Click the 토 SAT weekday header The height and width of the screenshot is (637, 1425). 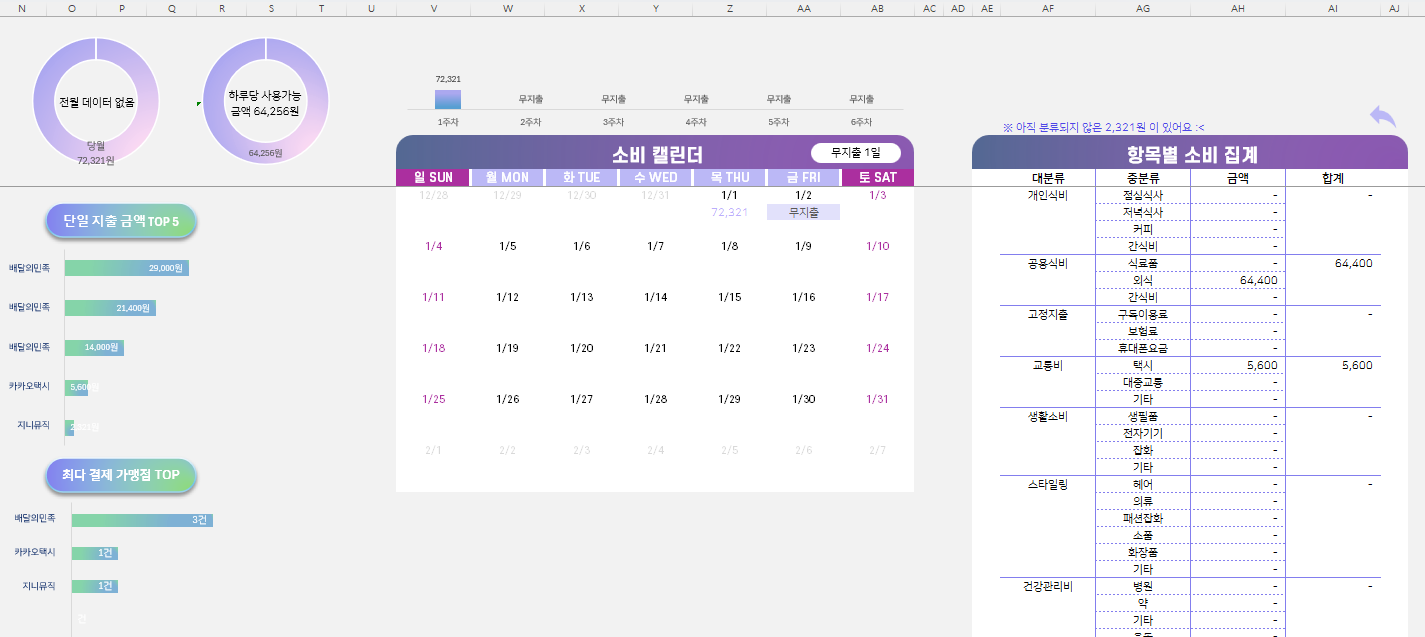[x=877, y=178]
